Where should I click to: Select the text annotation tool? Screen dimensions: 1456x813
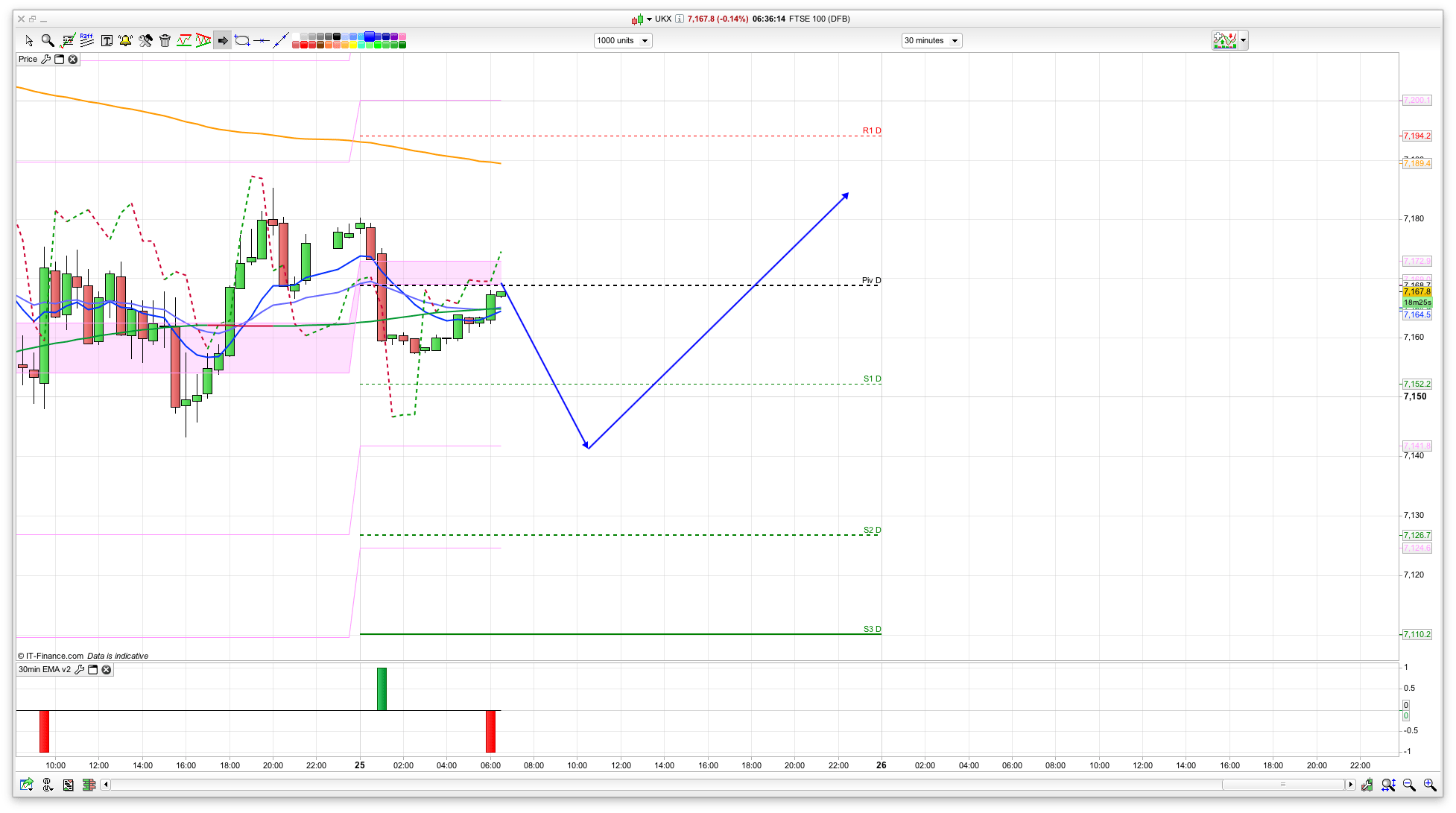[107, 41]
